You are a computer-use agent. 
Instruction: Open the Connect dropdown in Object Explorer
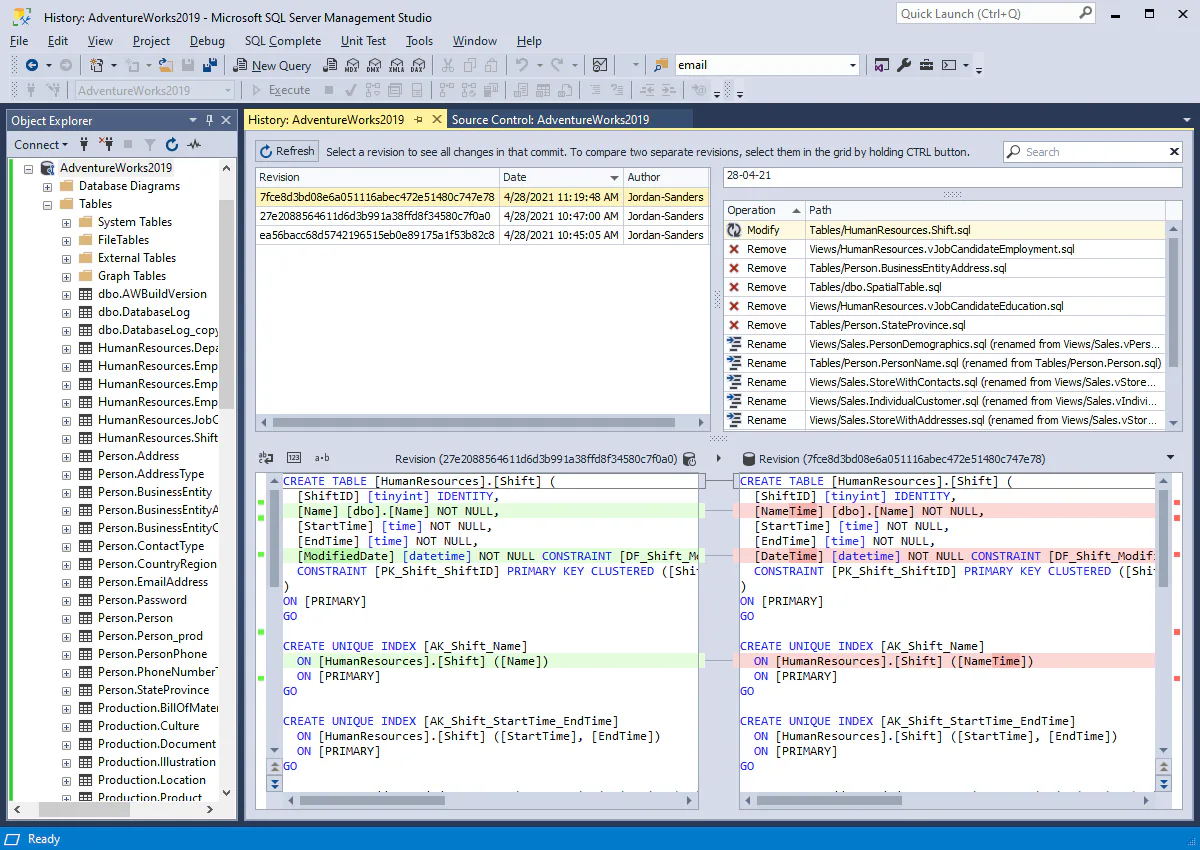point(42,145)
